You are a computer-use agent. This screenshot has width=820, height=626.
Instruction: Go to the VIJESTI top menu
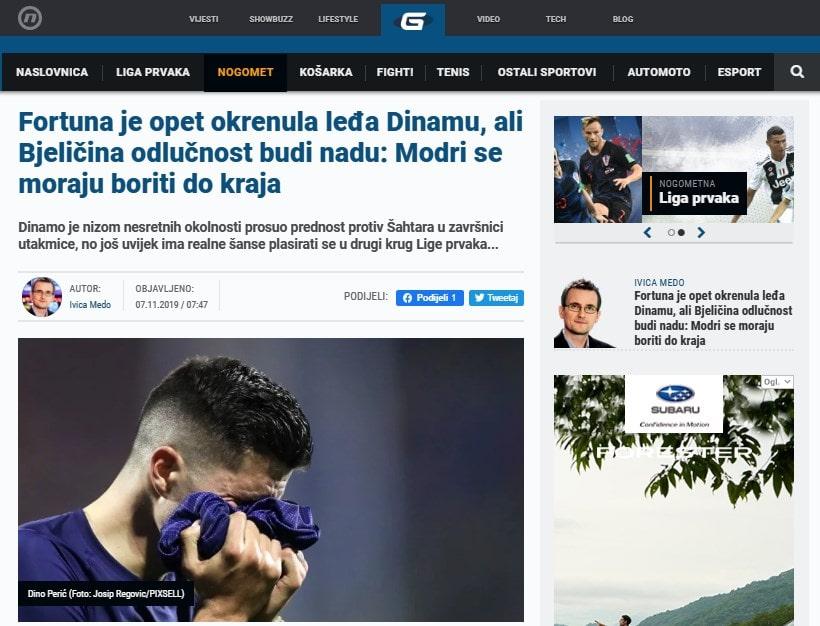click(x=203, y=19)
